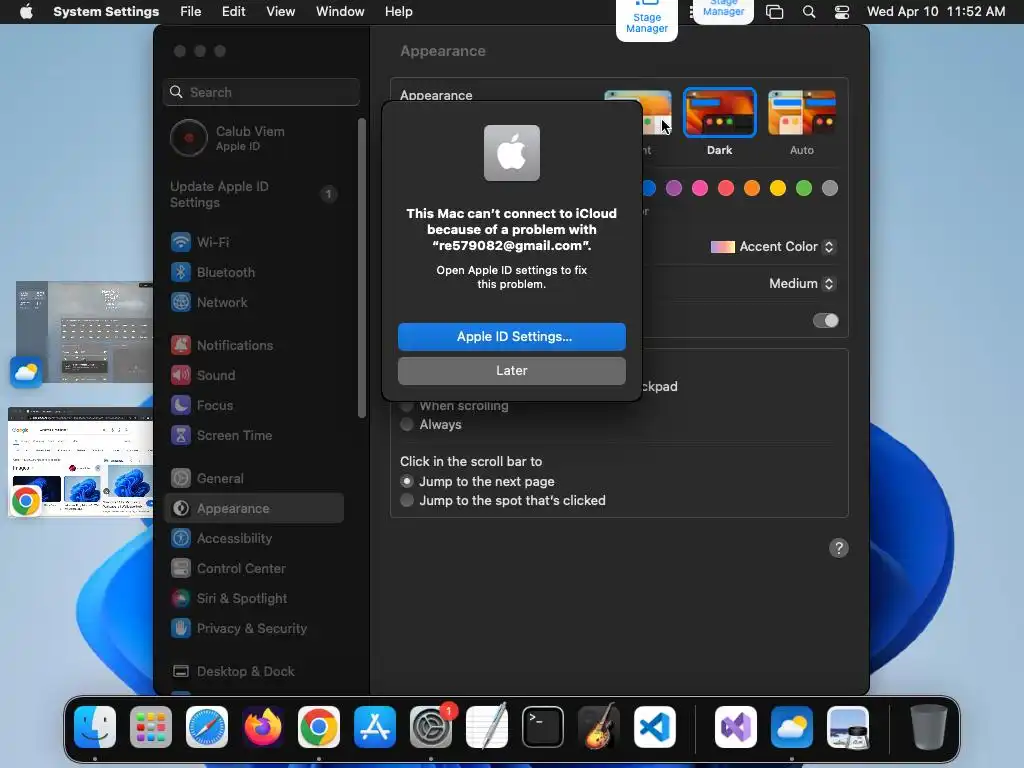The height and width of the screenshot is (768, 1024).
Task: Open TextEdit from the Dock
Action: click(487, 727)
